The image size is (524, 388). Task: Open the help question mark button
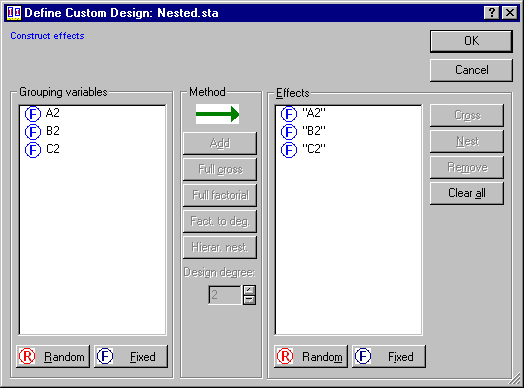coord(492,13)
